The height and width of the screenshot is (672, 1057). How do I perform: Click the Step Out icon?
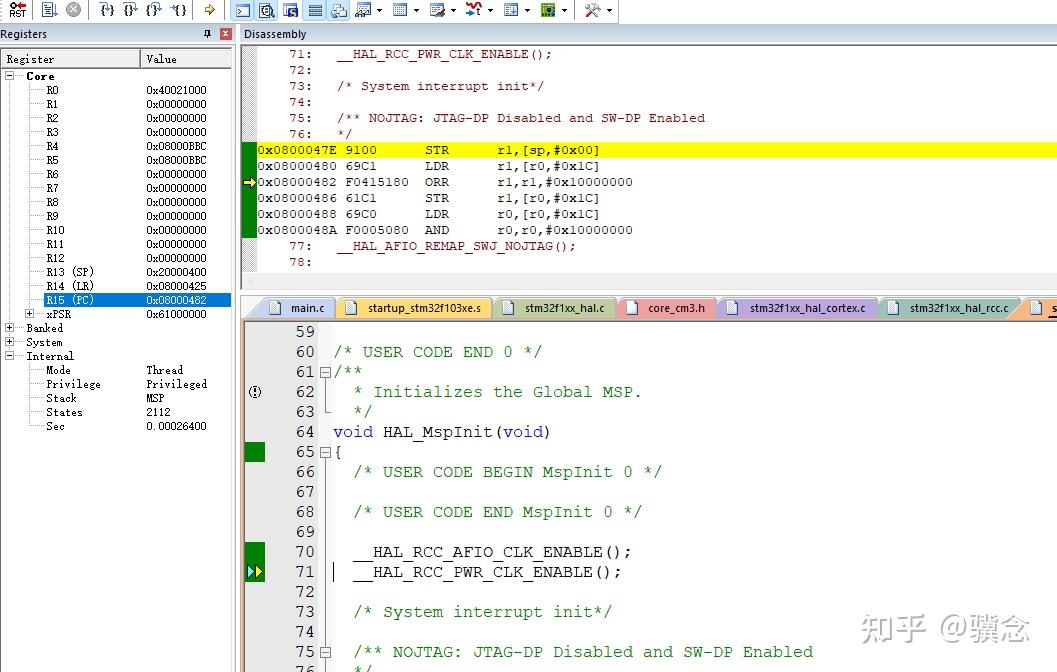pyautogui.click(x=153, y=10)
